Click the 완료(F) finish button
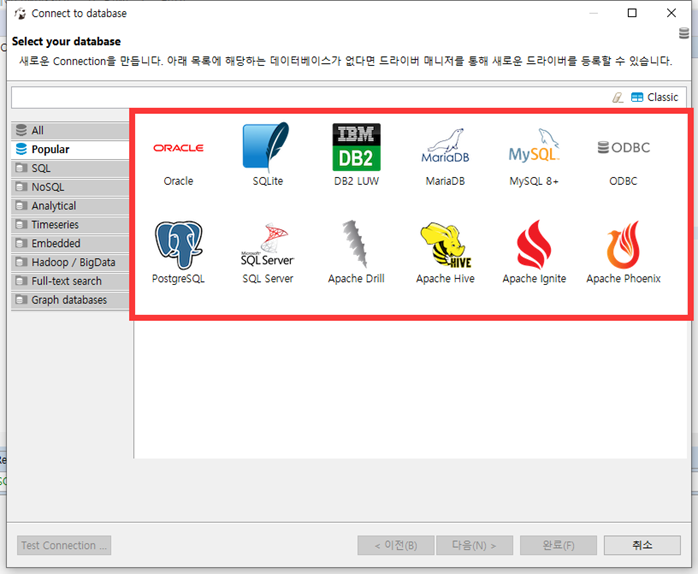Screen dimensions: 698x574 click(x=558, y=545)
